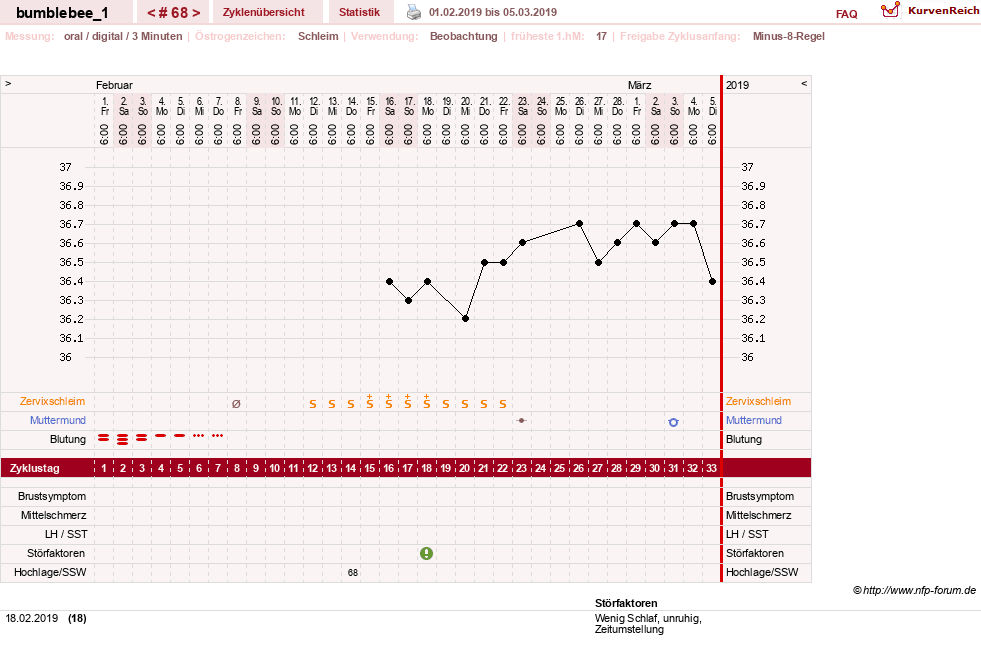The width and height of the screenshot is (981, 656).
Task: Open the Statistik tab
Action: click(x=360, y=12)
